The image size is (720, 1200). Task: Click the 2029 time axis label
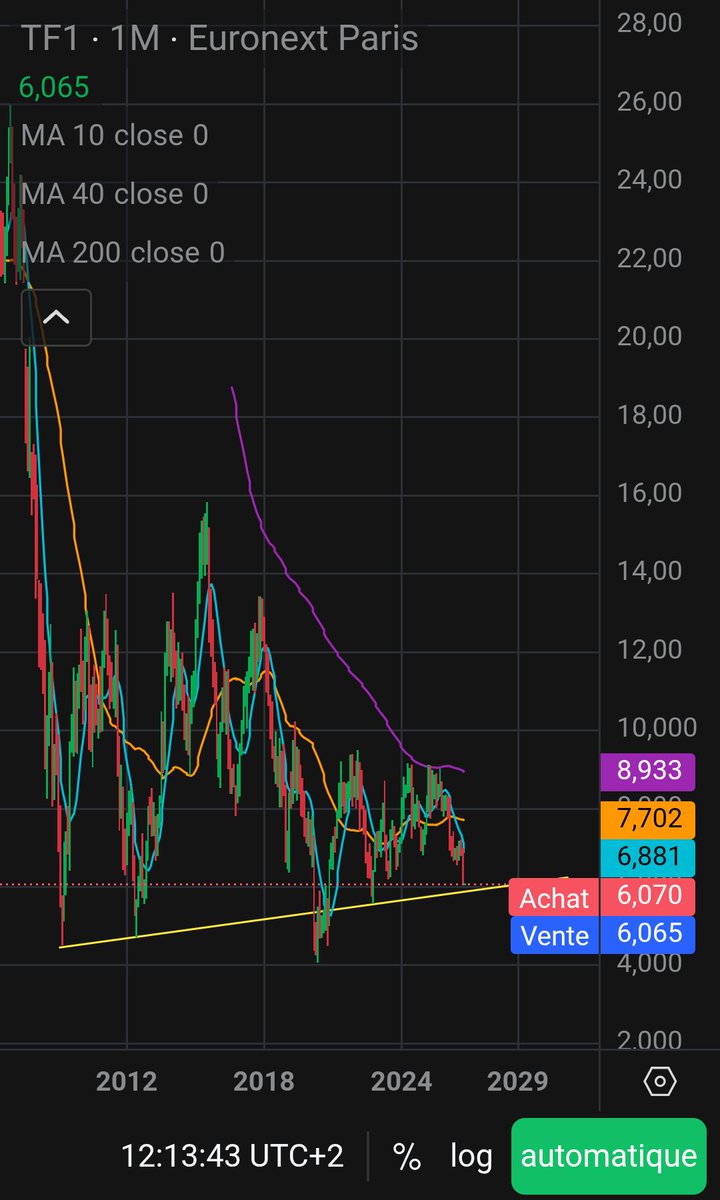tap(518, 1081)
